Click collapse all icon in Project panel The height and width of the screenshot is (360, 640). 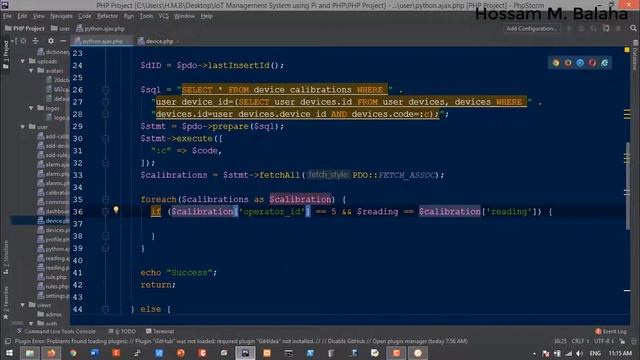(36, 41)
